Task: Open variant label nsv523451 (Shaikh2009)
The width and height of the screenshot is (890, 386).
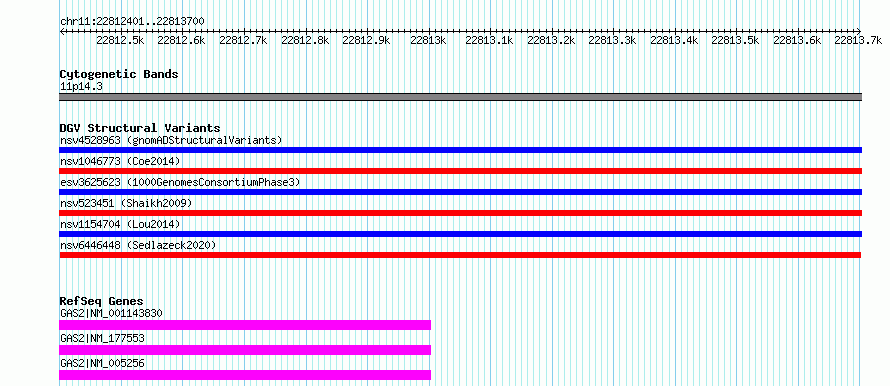Action: pyautogui.click(x=126, y=203)
